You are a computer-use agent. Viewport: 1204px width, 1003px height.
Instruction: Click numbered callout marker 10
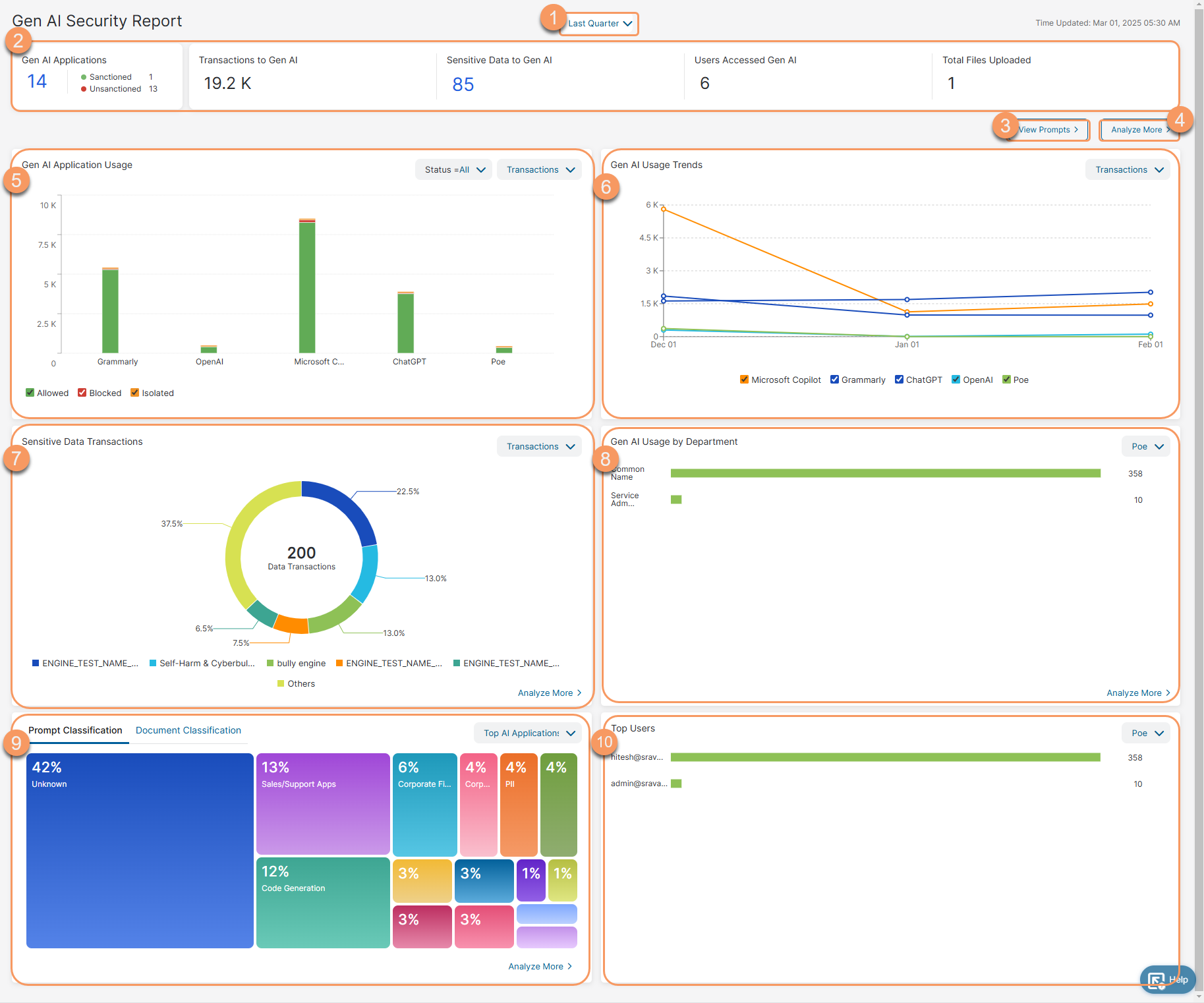point(604,743)
